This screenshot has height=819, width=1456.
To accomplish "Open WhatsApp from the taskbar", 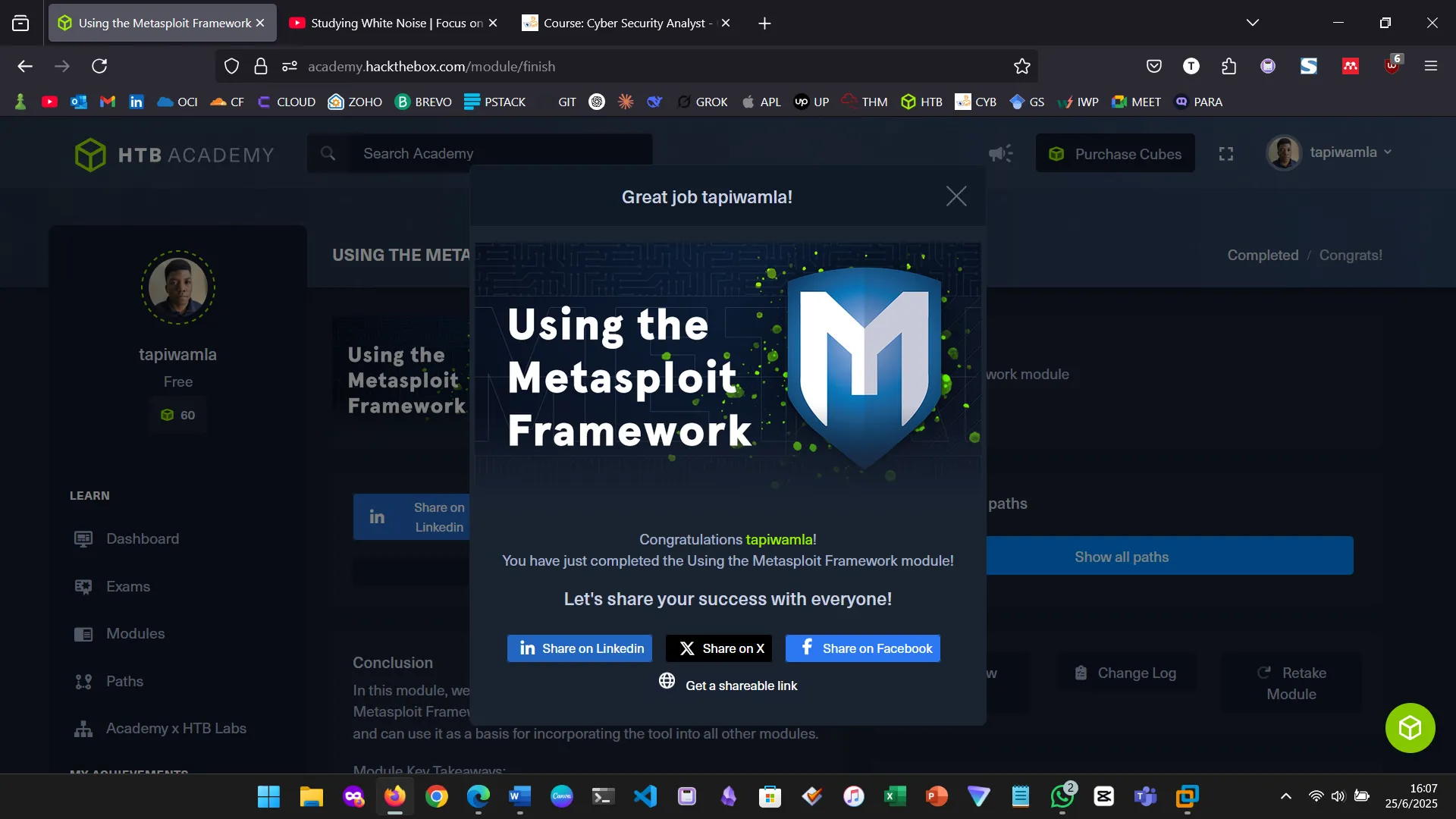I will point(1062,796).
